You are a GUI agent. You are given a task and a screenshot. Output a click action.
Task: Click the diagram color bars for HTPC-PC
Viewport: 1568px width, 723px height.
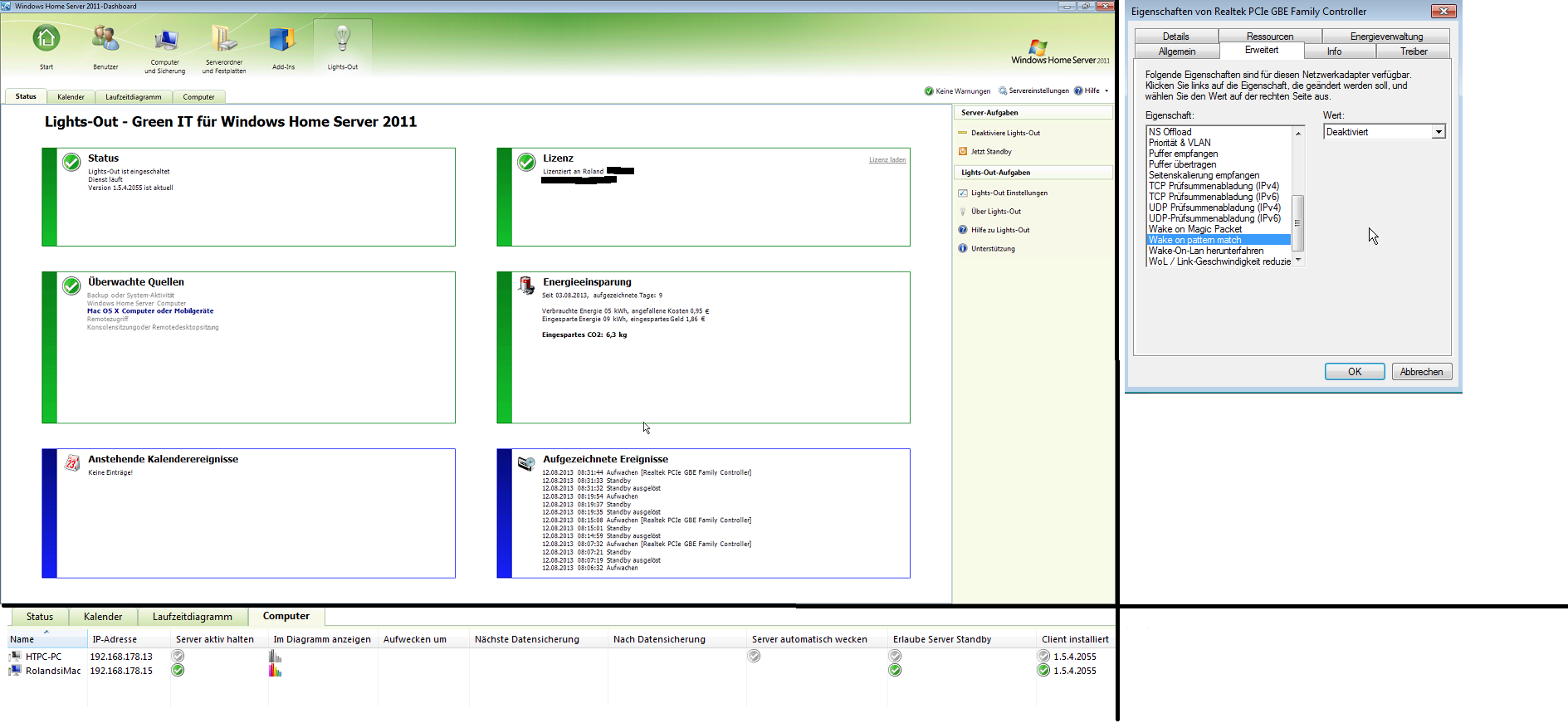[276, 657]
